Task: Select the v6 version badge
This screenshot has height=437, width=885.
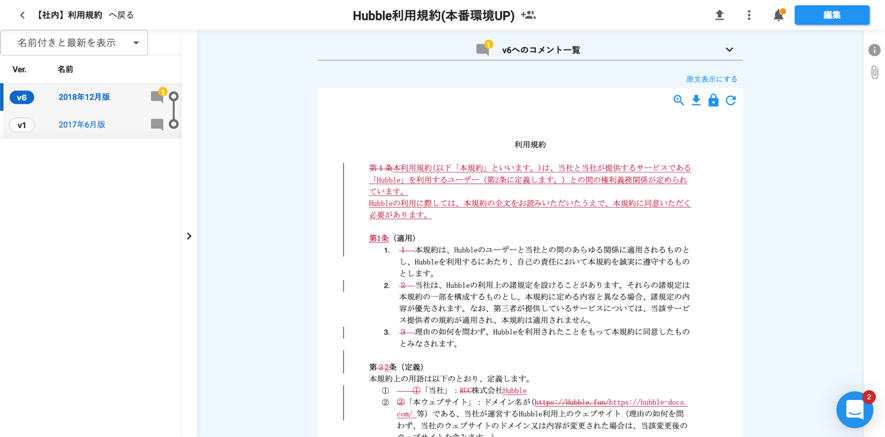Action: pos(21,97)
